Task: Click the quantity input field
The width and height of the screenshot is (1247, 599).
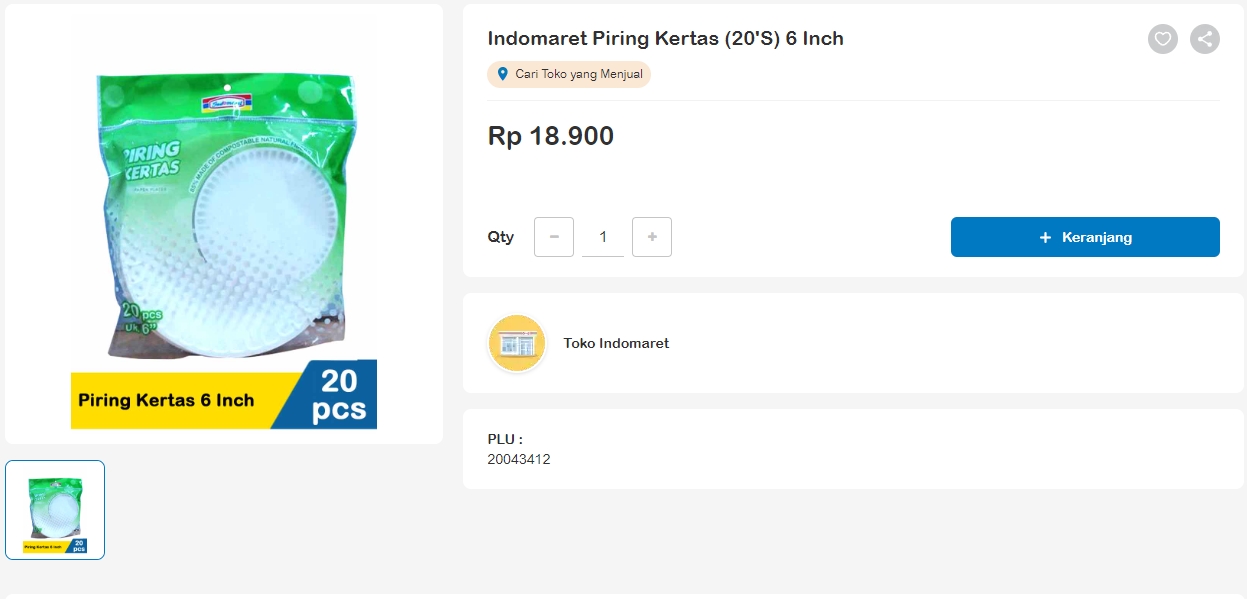Action: 602,237
